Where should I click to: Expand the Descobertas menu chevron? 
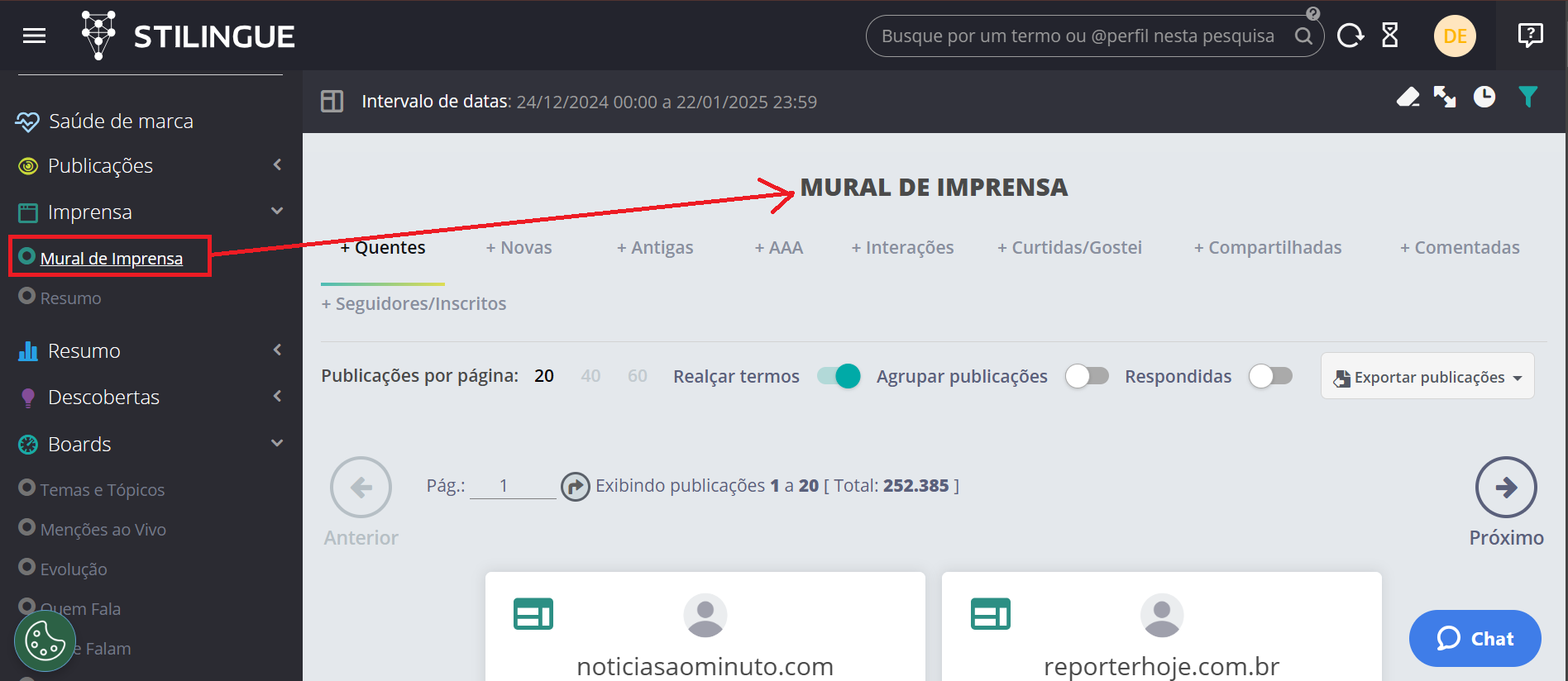pyautogui.click(x=278, y=396)
